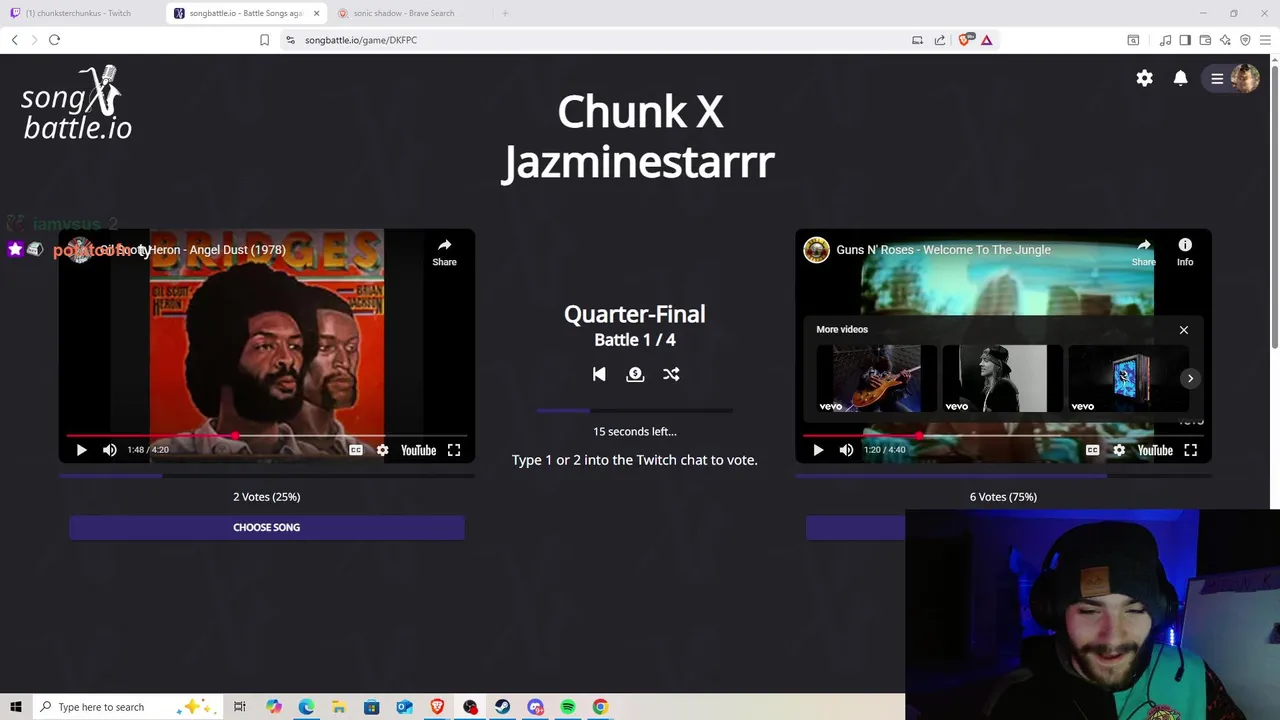Launch Spotify from taskbar
This screenshot has height=720, width=1280.
coord(568,707)
